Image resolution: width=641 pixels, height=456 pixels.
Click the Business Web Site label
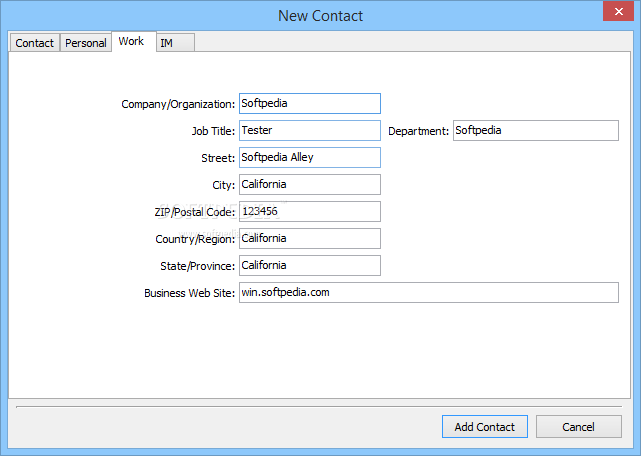(x=190, y=293)
